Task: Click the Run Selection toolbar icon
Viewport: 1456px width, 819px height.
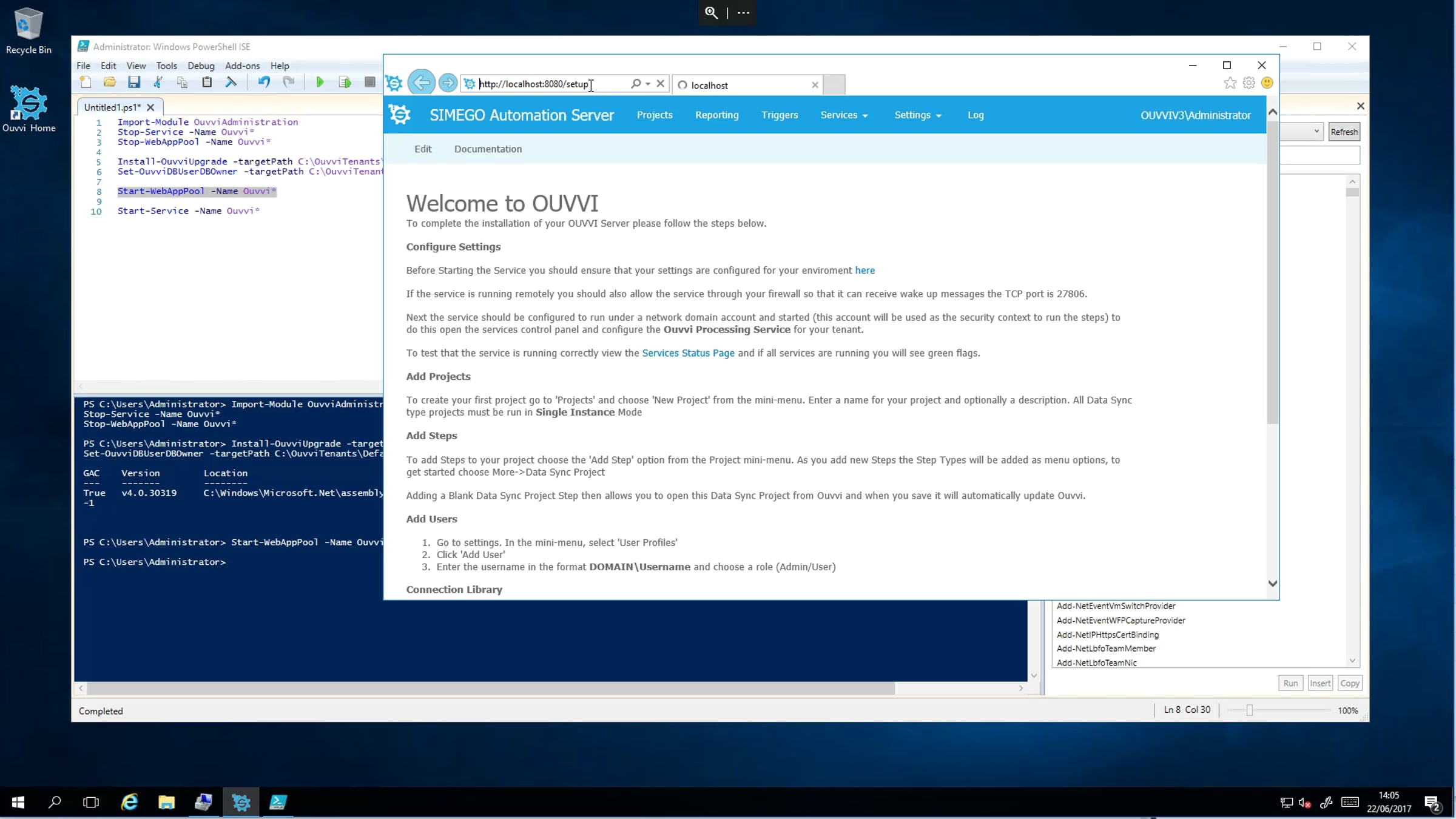Action: point(345,83)
